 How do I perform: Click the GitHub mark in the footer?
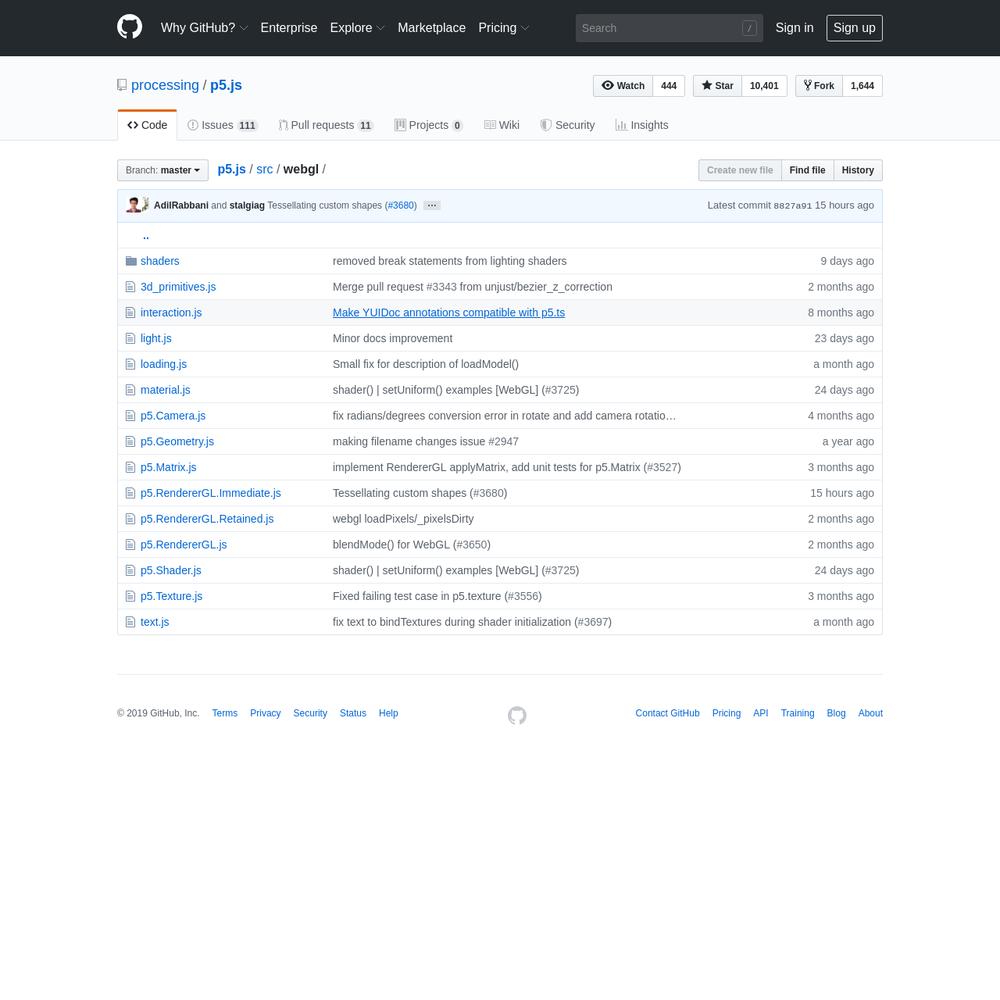click(517, 716)
